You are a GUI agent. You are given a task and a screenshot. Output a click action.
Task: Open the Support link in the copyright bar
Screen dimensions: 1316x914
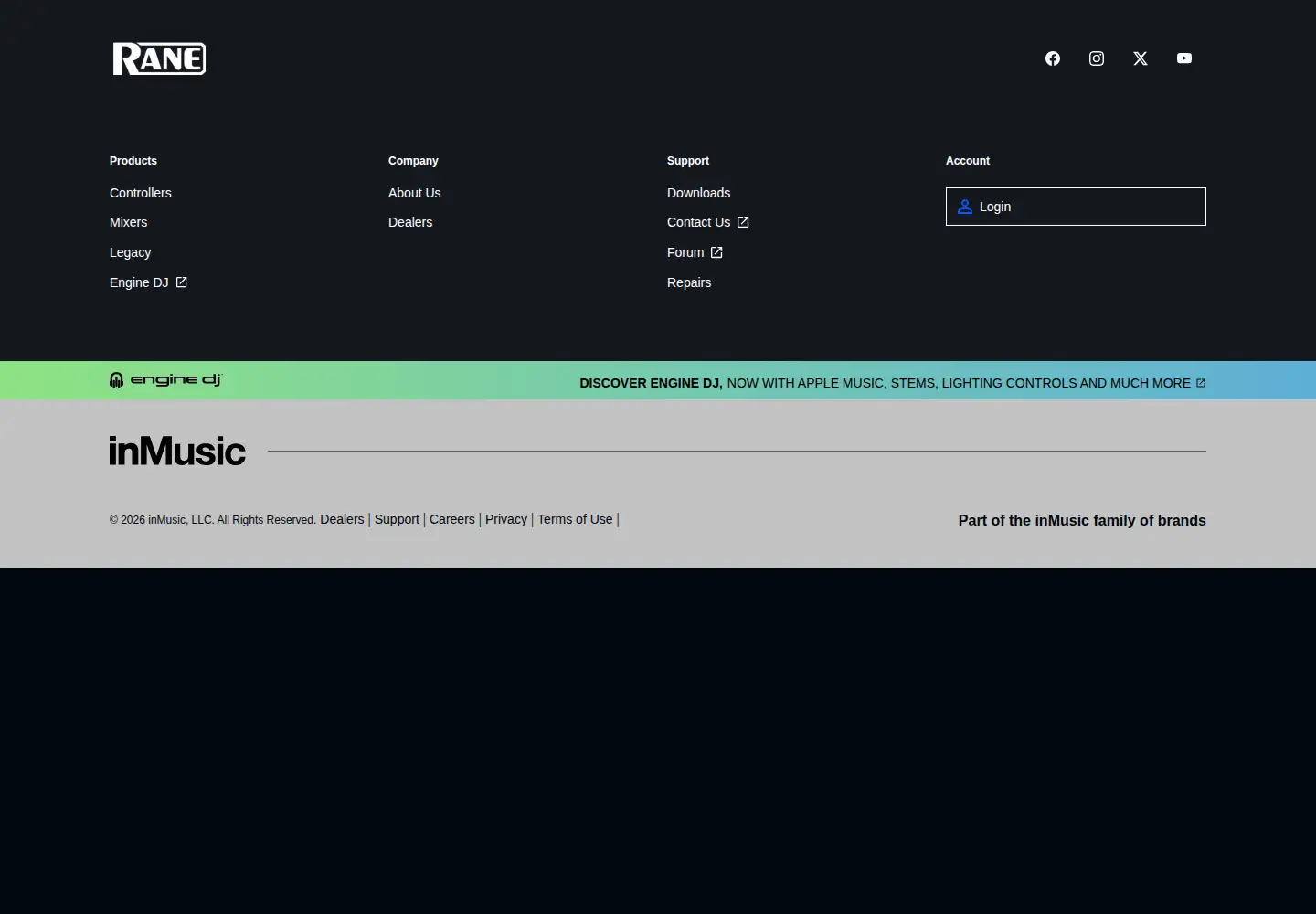point(397,519)
